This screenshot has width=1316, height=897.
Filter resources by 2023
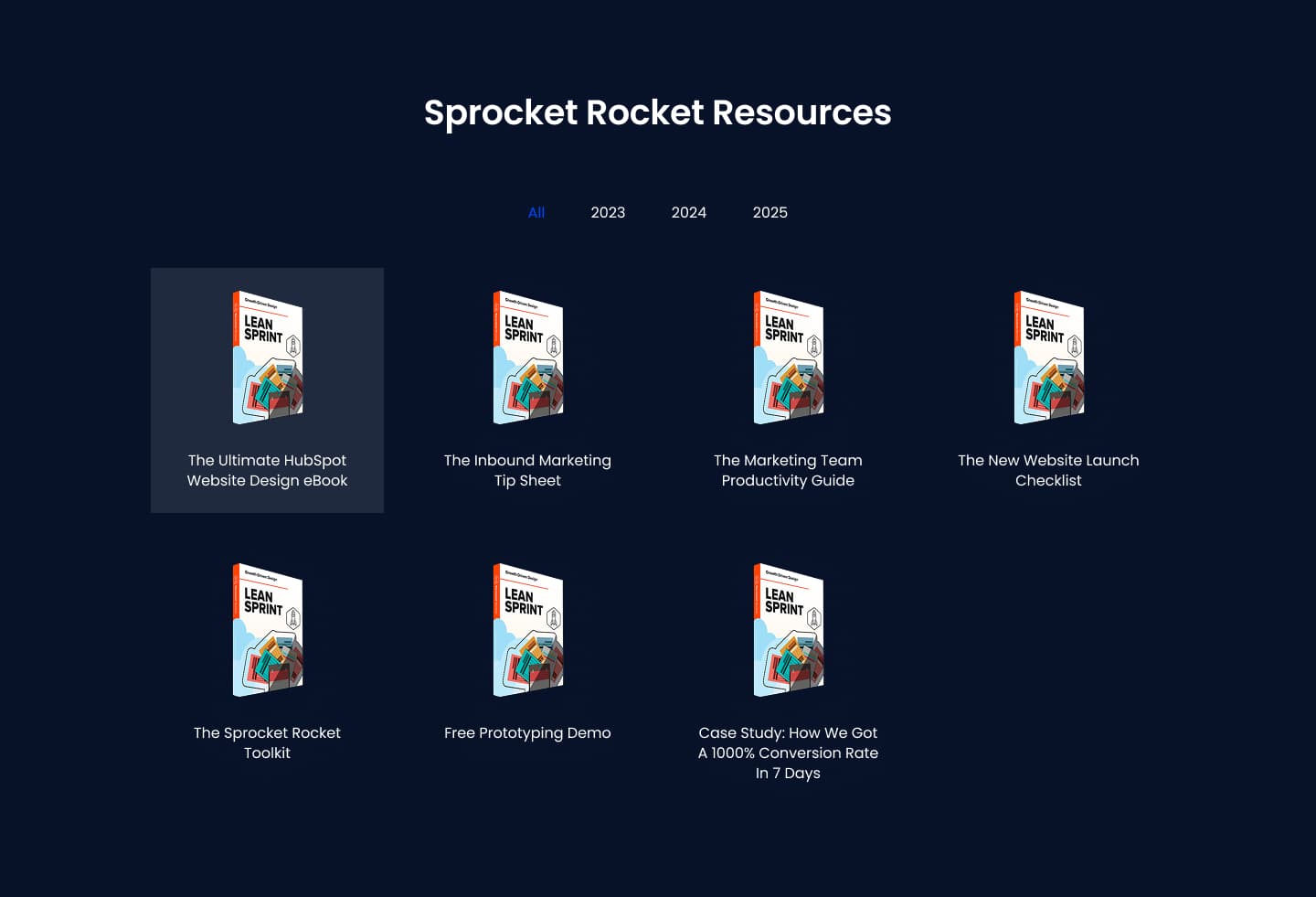tap(608, 212)
